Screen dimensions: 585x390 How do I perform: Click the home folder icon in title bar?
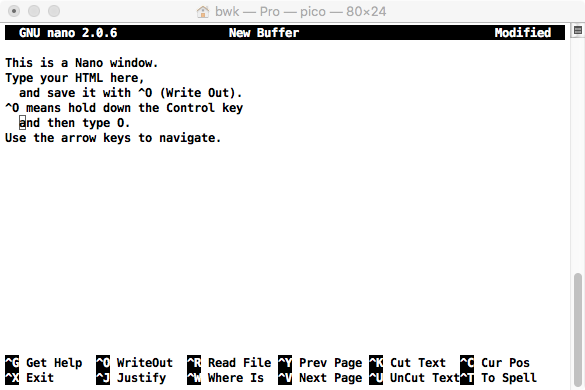coord(203,12)
